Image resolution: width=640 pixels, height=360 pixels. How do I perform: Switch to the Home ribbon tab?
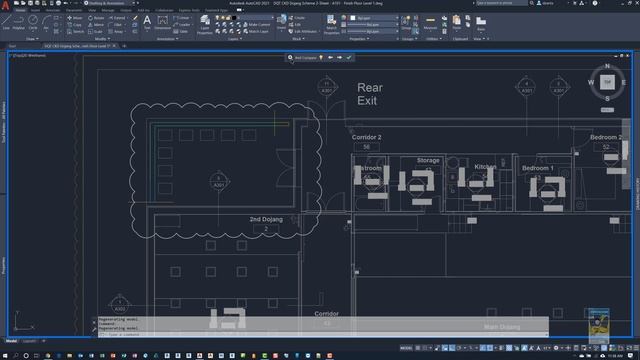pyautogui.click(x=20, y=10)
